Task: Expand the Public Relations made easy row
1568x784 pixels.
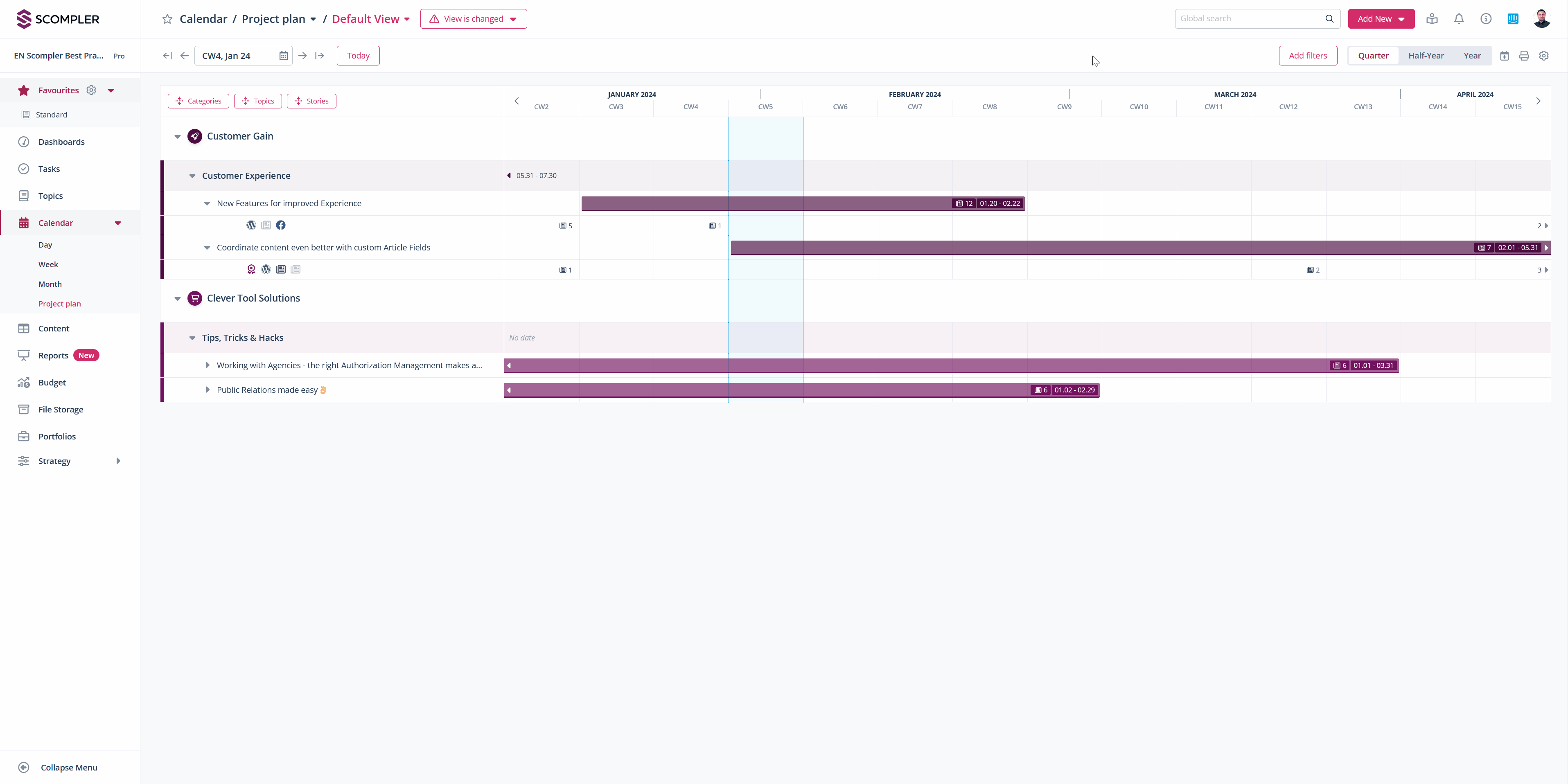Action: coord(208,390)
